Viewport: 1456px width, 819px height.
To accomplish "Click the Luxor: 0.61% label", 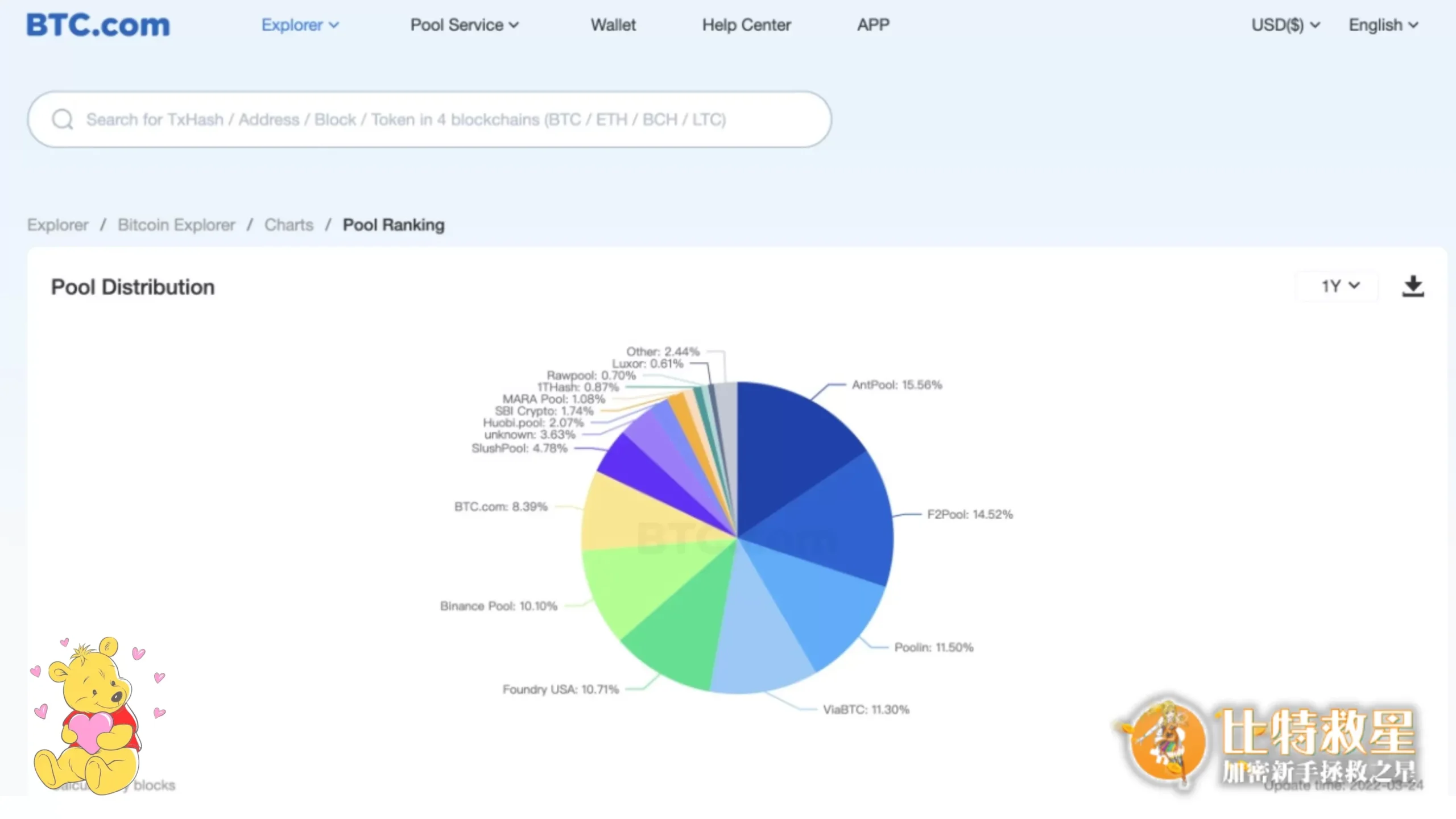I will (648, 363).
